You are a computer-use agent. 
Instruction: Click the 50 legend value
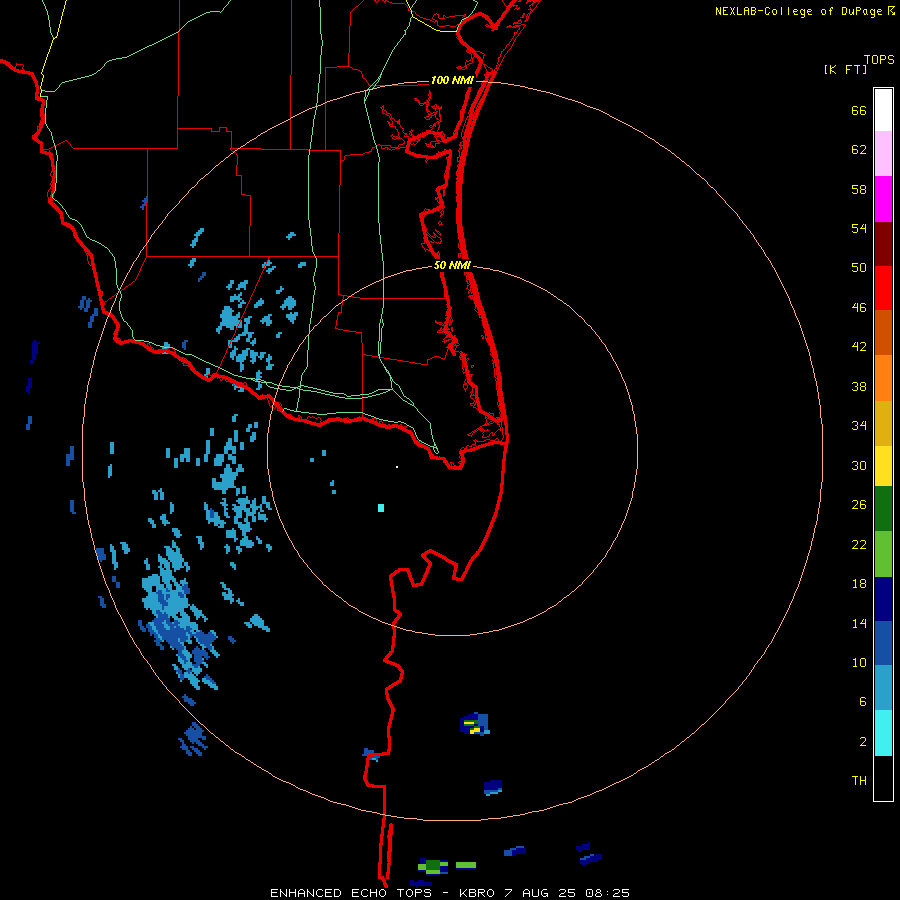(859, 267)
